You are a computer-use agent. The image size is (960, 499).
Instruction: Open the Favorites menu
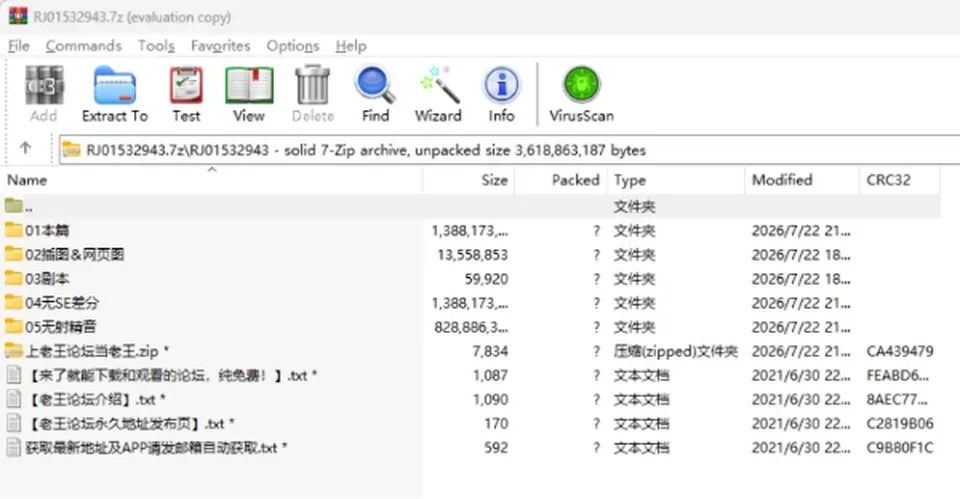pos(220,46)
